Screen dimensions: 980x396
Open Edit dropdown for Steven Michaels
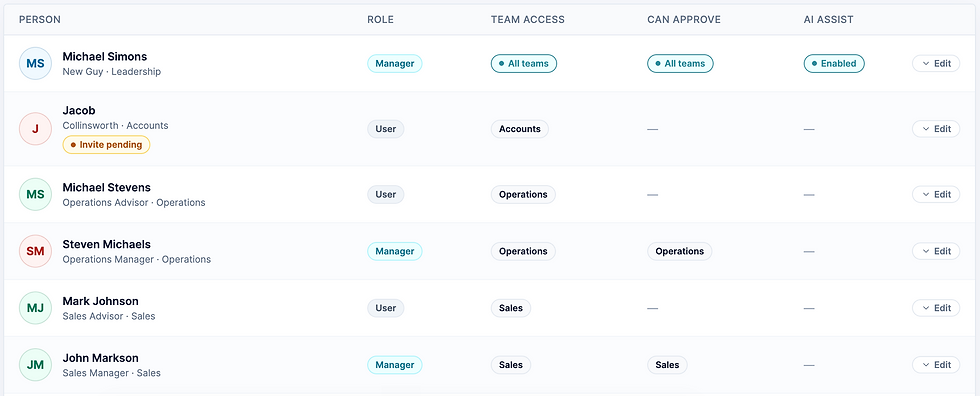point(936,252)
